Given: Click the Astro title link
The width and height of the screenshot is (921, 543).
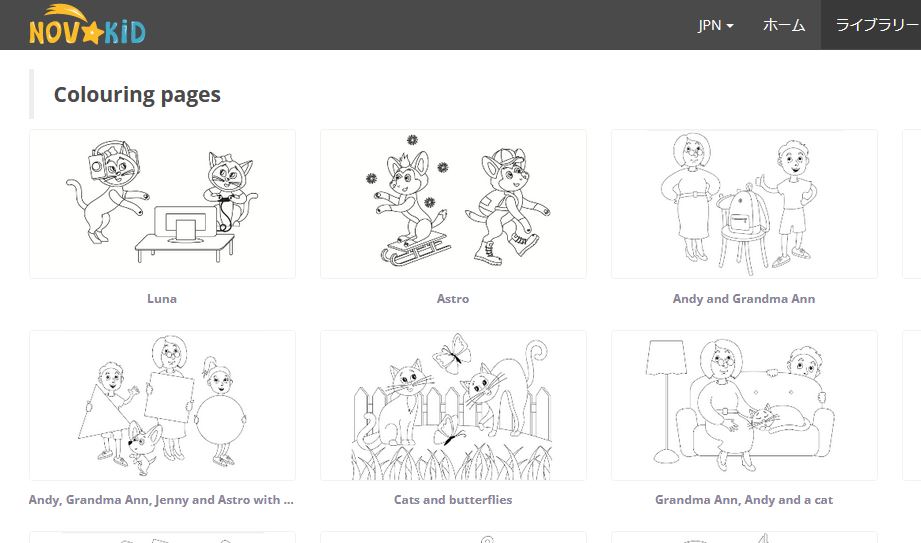Looking at the screenshot, I should click(453, 299).
